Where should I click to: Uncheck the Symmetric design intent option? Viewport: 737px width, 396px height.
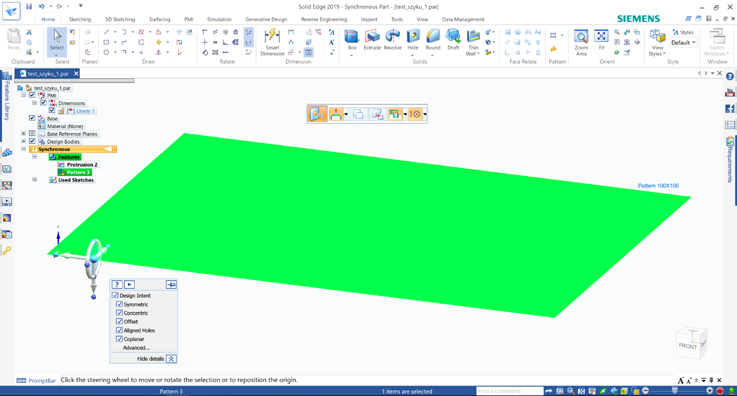pyautogui.click(x=119, y=304)
